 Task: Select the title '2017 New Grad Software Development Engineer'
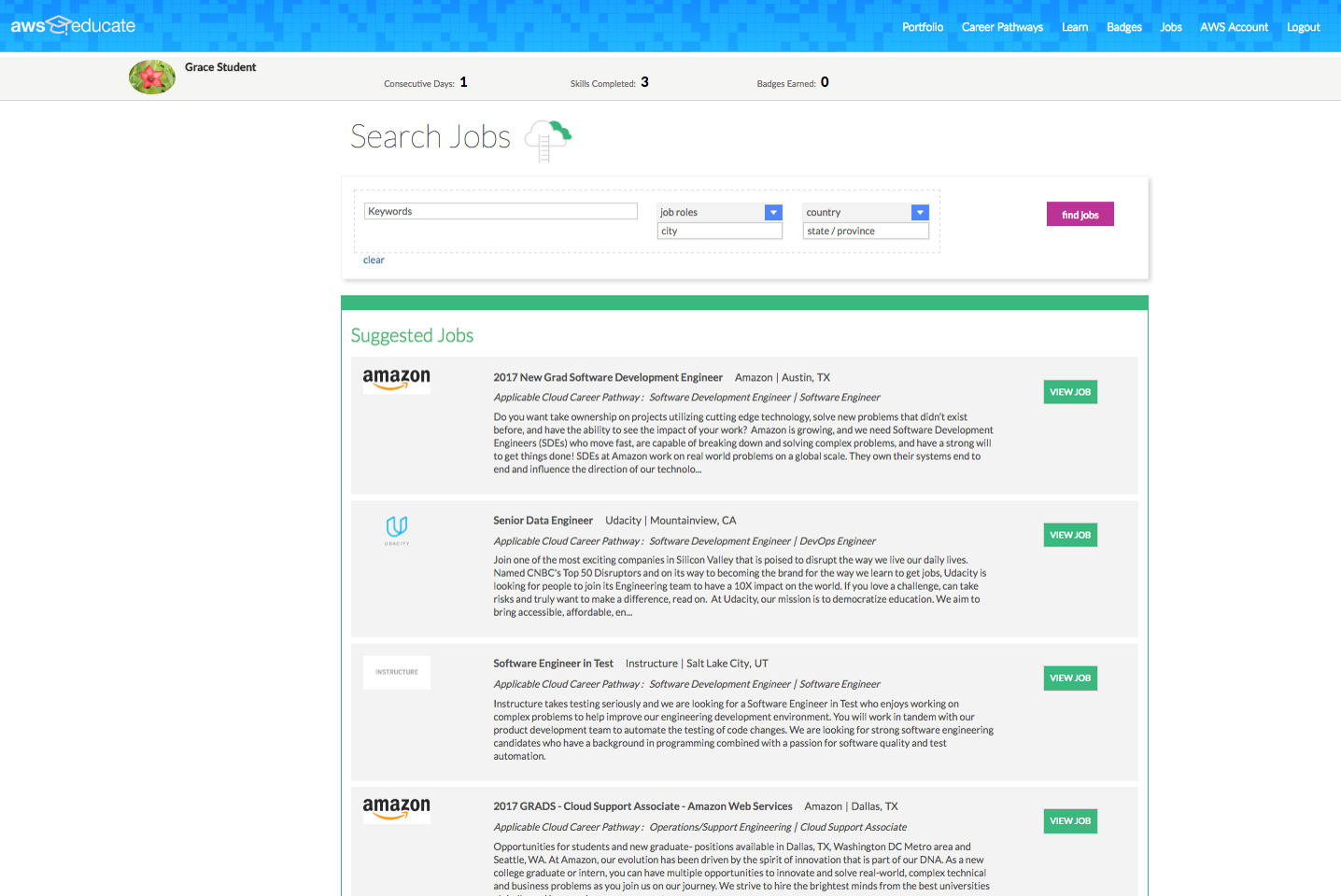tap(608, 378)
